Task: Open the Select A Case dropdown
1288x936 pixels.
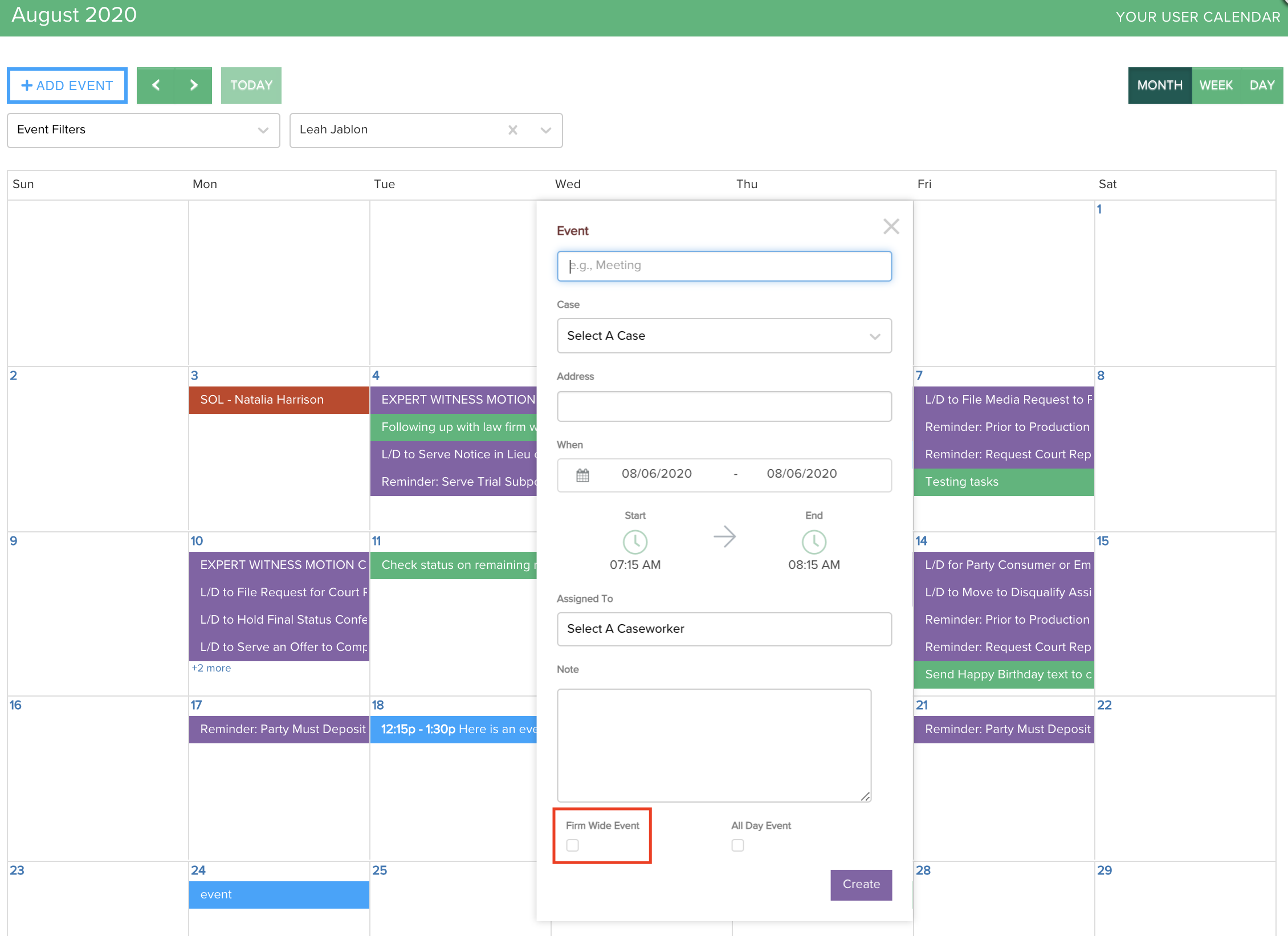Action: point(724,336)
